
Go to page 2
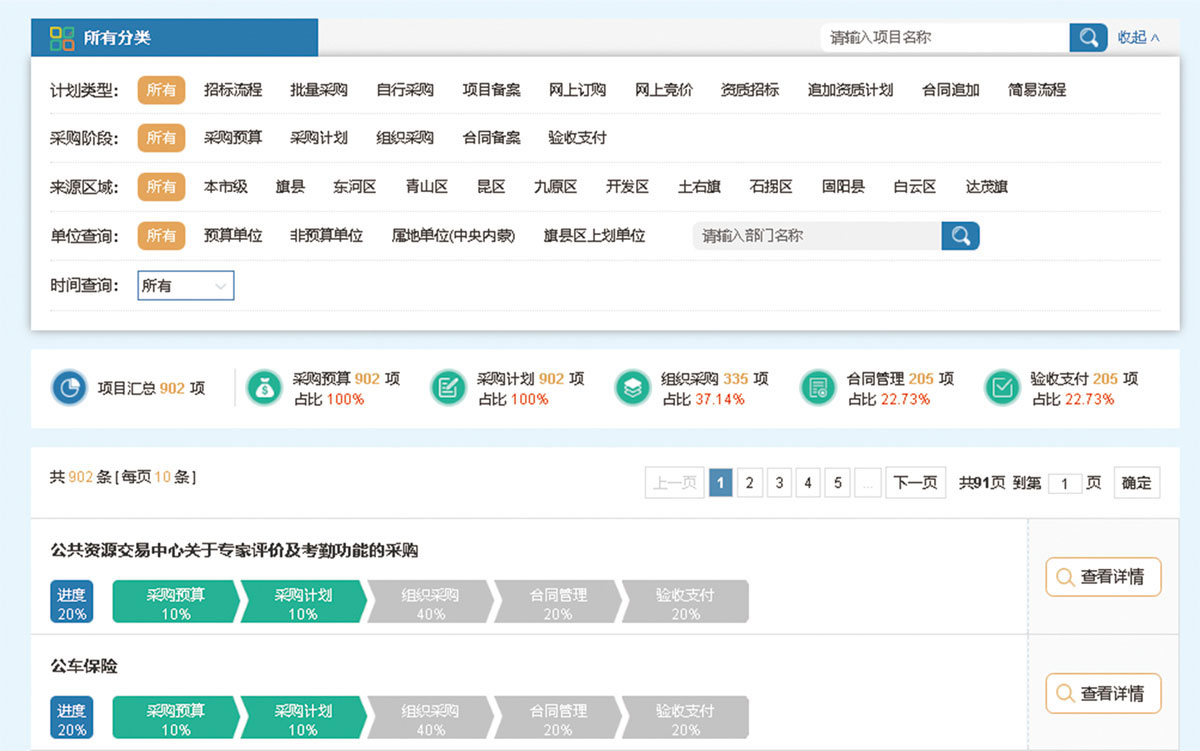click(x=749, y=483)
